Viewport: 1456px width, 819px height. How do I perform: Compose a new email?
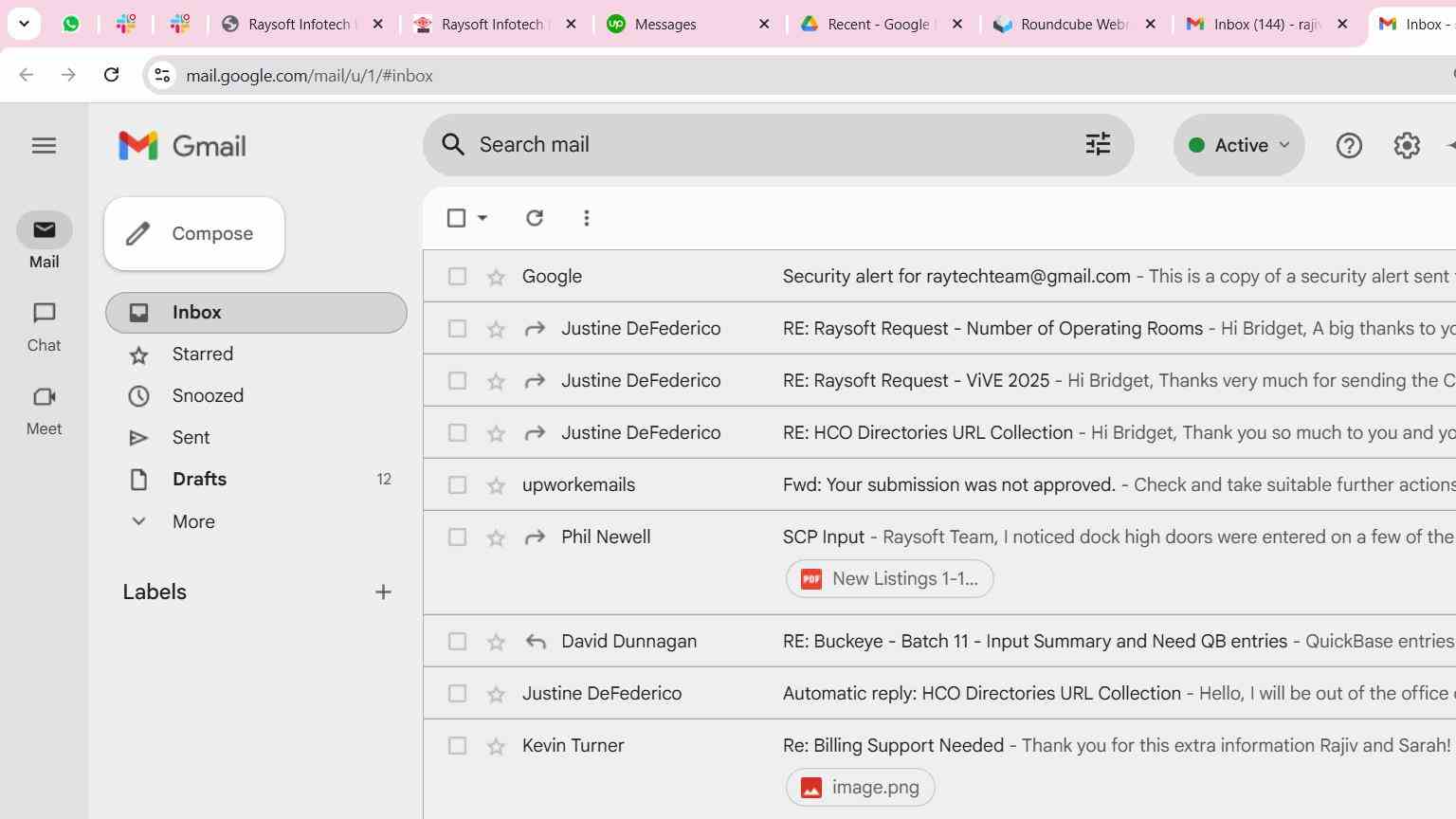pos(194,233)
